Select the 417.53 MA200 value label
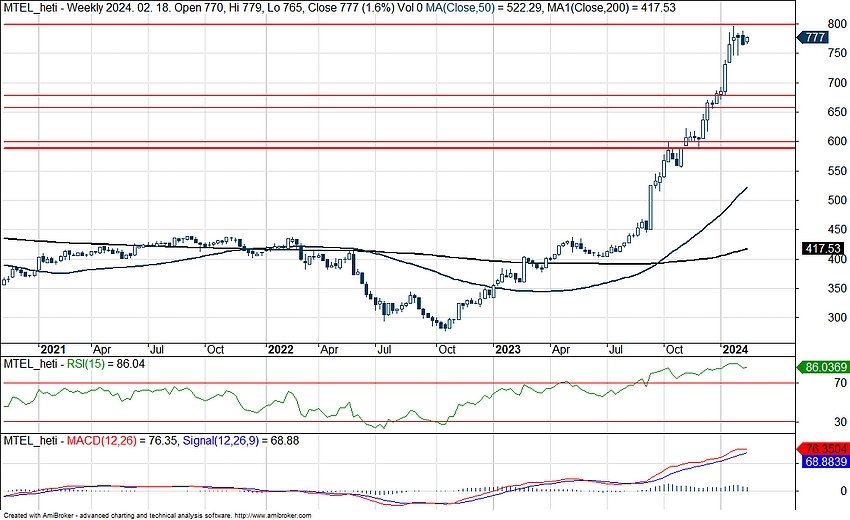This screenshot has height=520, width=850. click(x=823, y=248)
